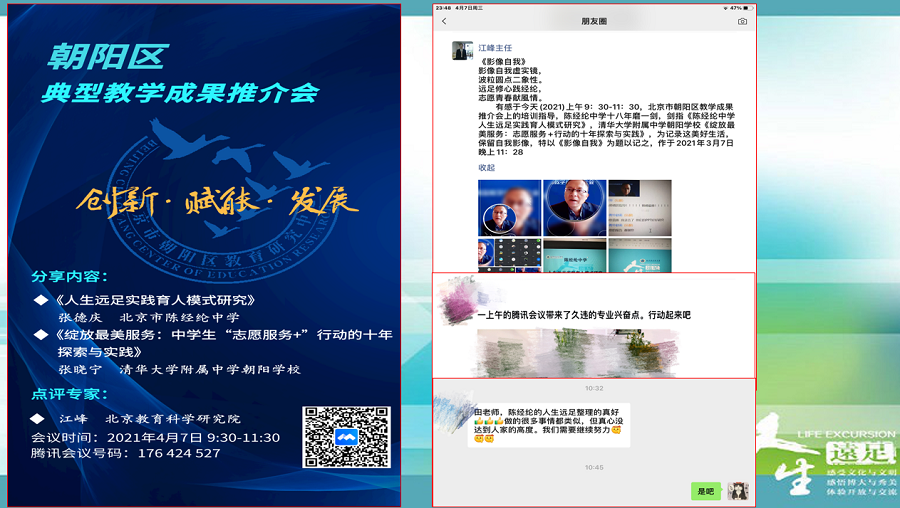The image size is (900, 508).
Task: Open 江峰主任's profile avatar
Action: coord(462,51)
